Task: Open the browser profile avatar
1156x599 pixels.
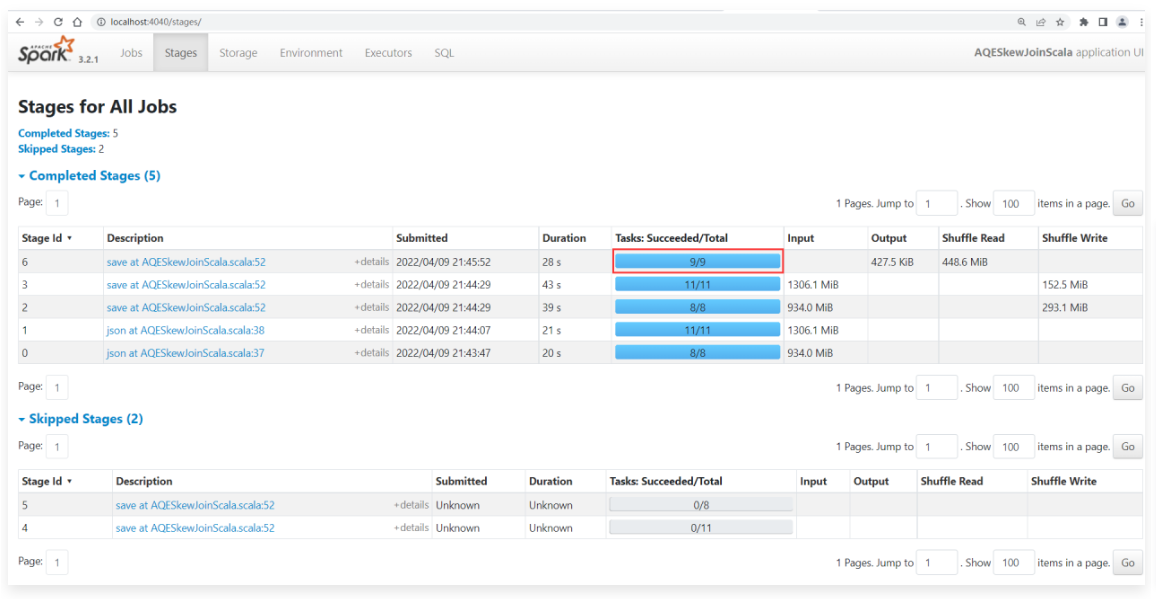Action: coord(1122,22)
